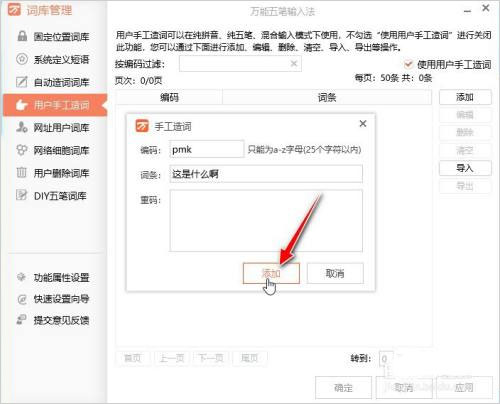Click the 编码 input containing pmk

[x=206, y=149]
